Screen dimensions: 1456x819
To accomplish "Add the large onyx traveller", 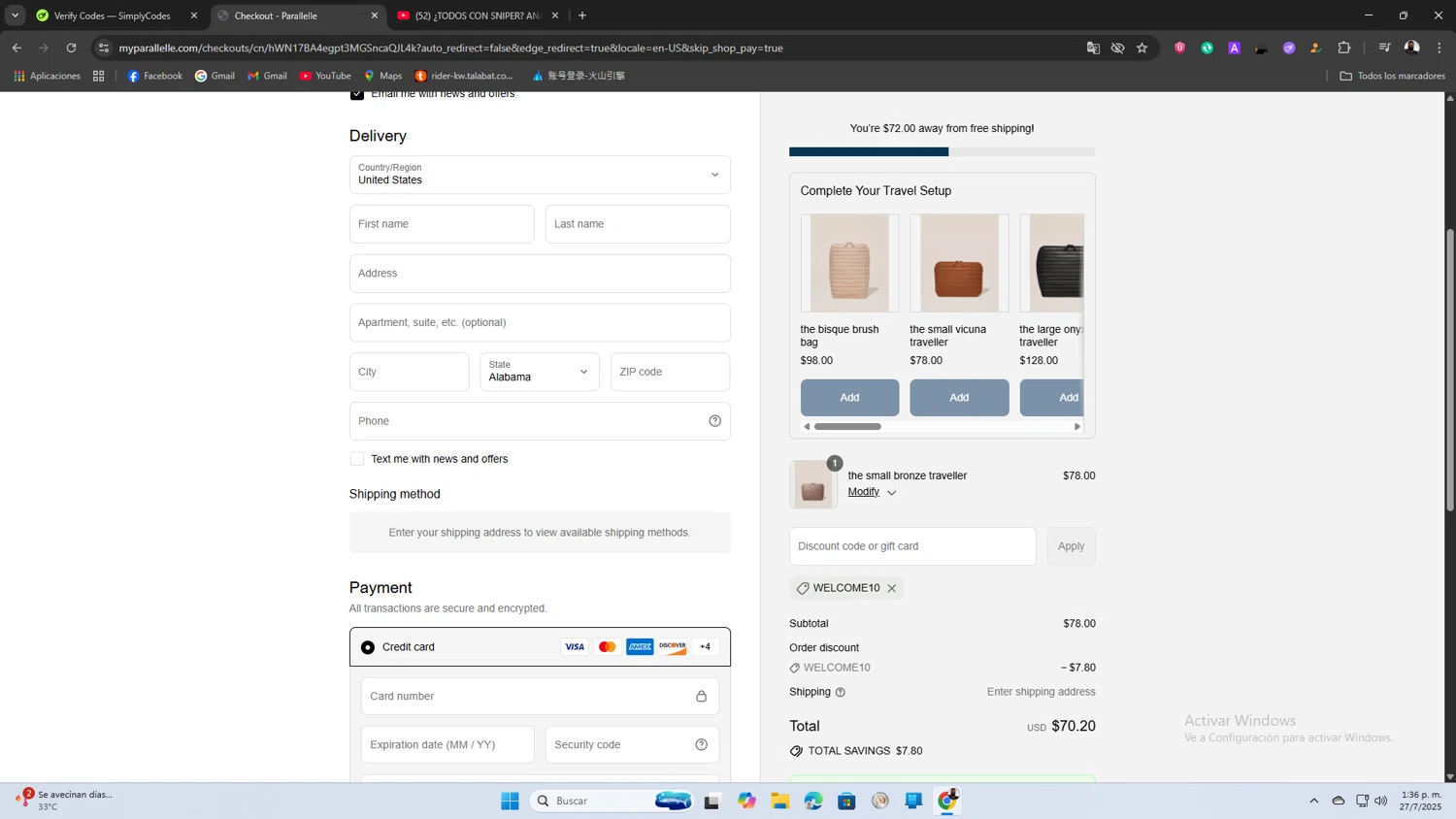I will 1052,398.
